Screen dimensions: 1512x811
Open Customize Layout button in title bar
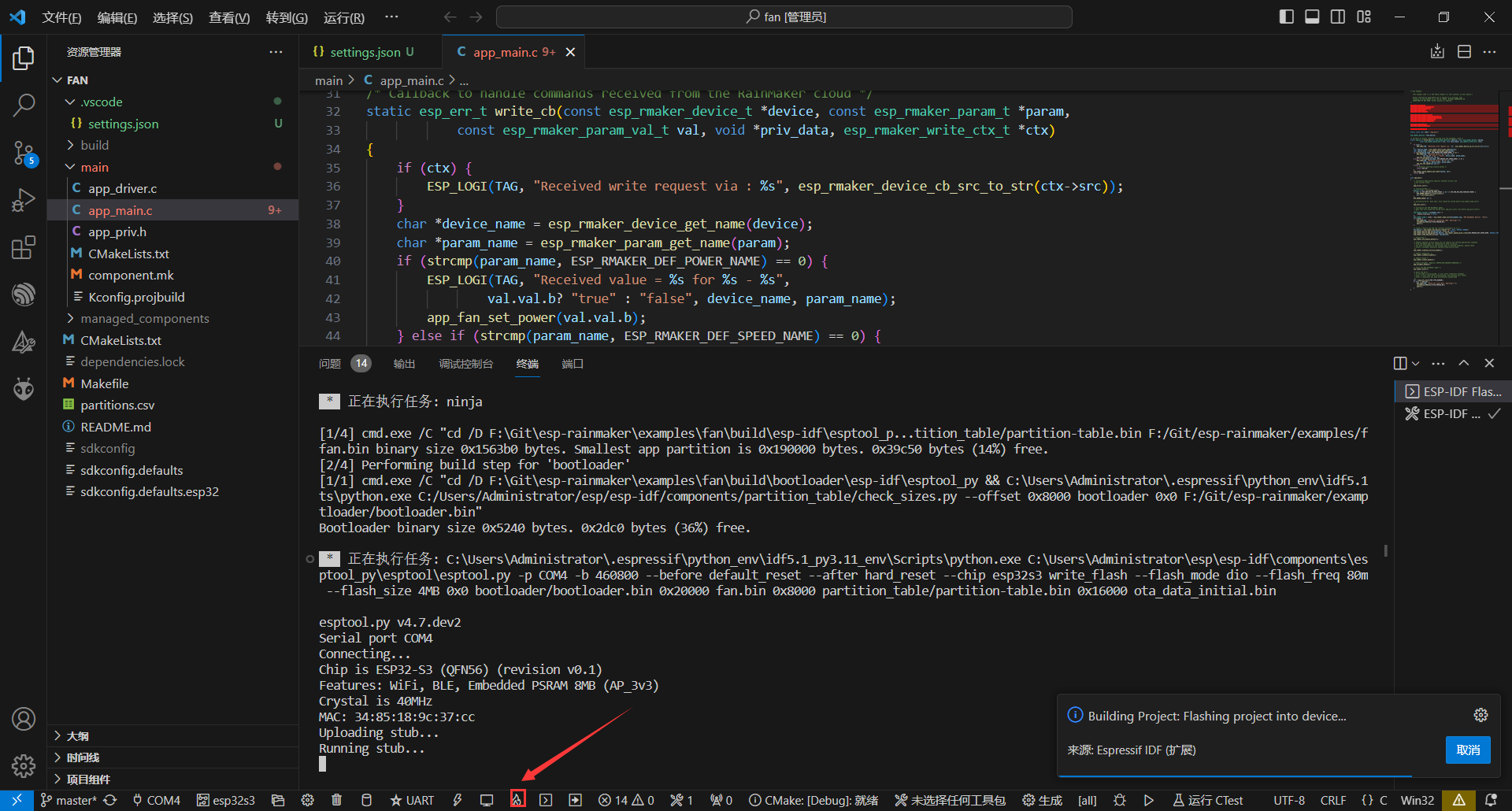coord(1364,17)
